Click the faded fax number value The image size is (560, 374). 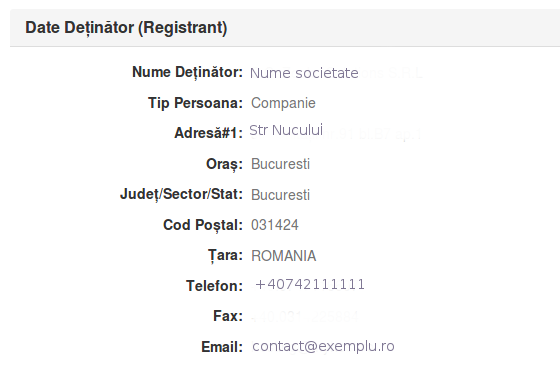(305, 316)
